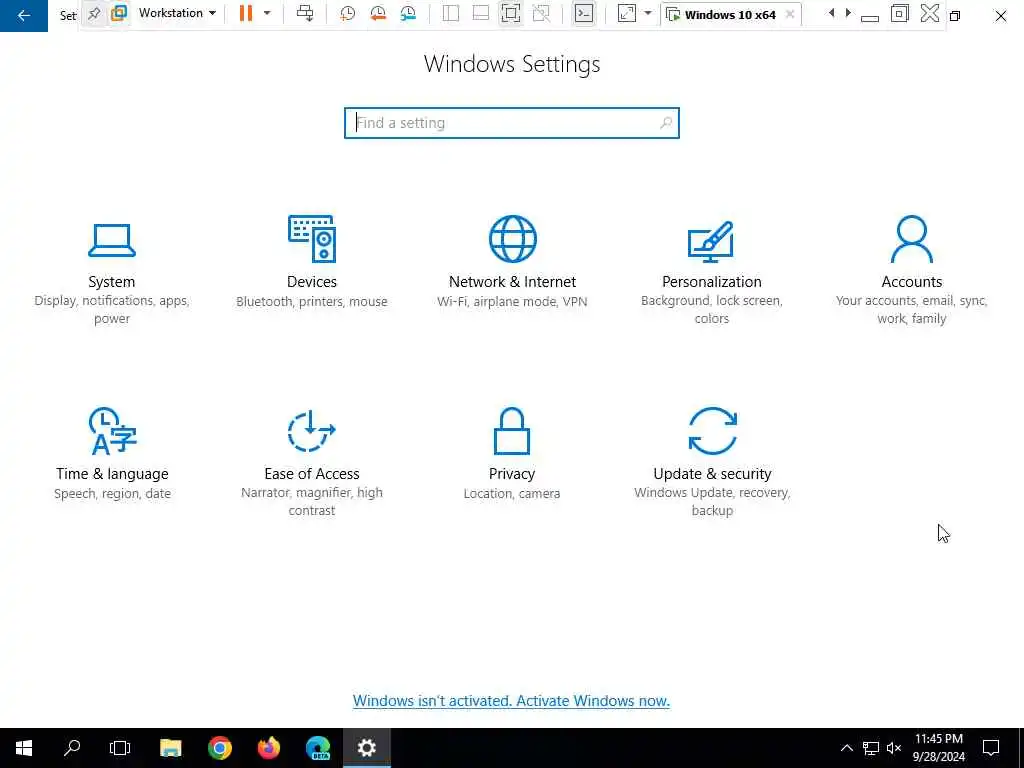The width and height of the screenshot is (1024, 768).
Task: Enter full screen mode icon
Action: [x=511, y=13]
